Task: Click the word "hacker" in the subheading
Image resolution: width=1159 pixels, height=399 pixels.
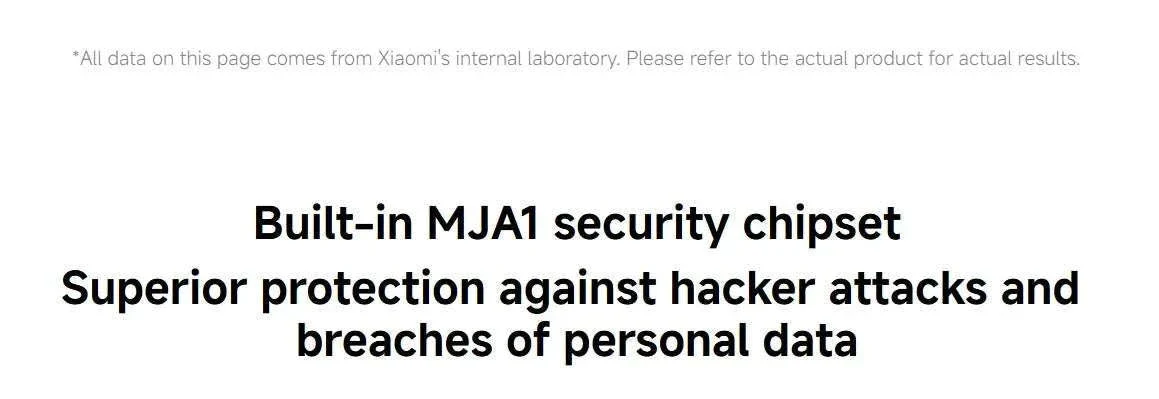Action: pos(741,288)
